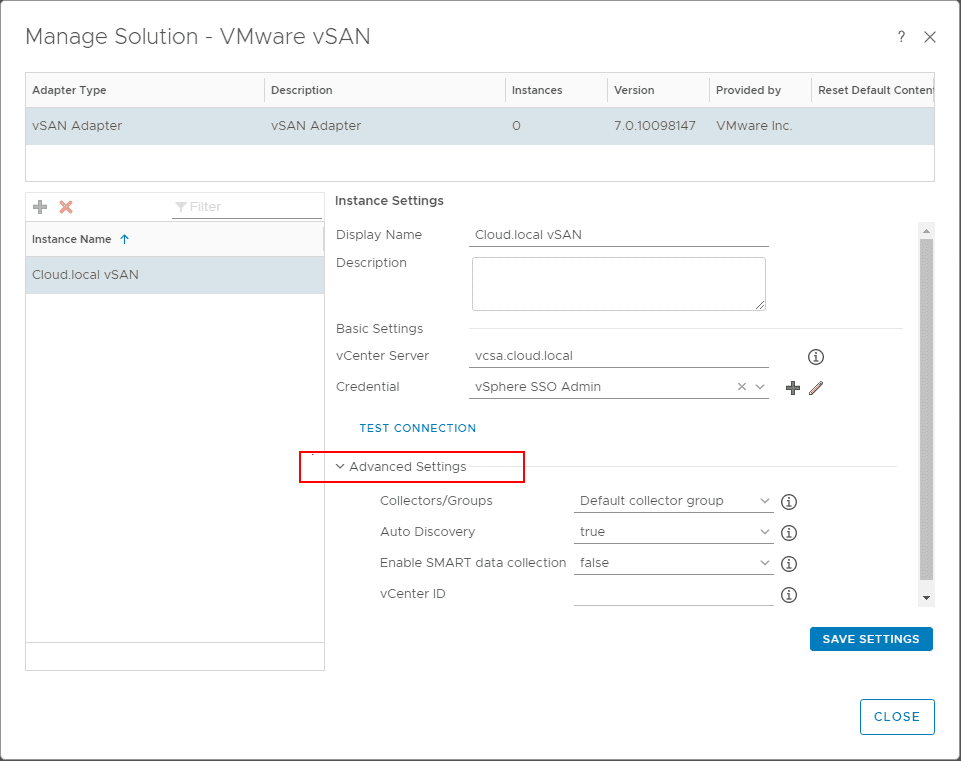Open the help question mark icon

(x=901, y=37)
